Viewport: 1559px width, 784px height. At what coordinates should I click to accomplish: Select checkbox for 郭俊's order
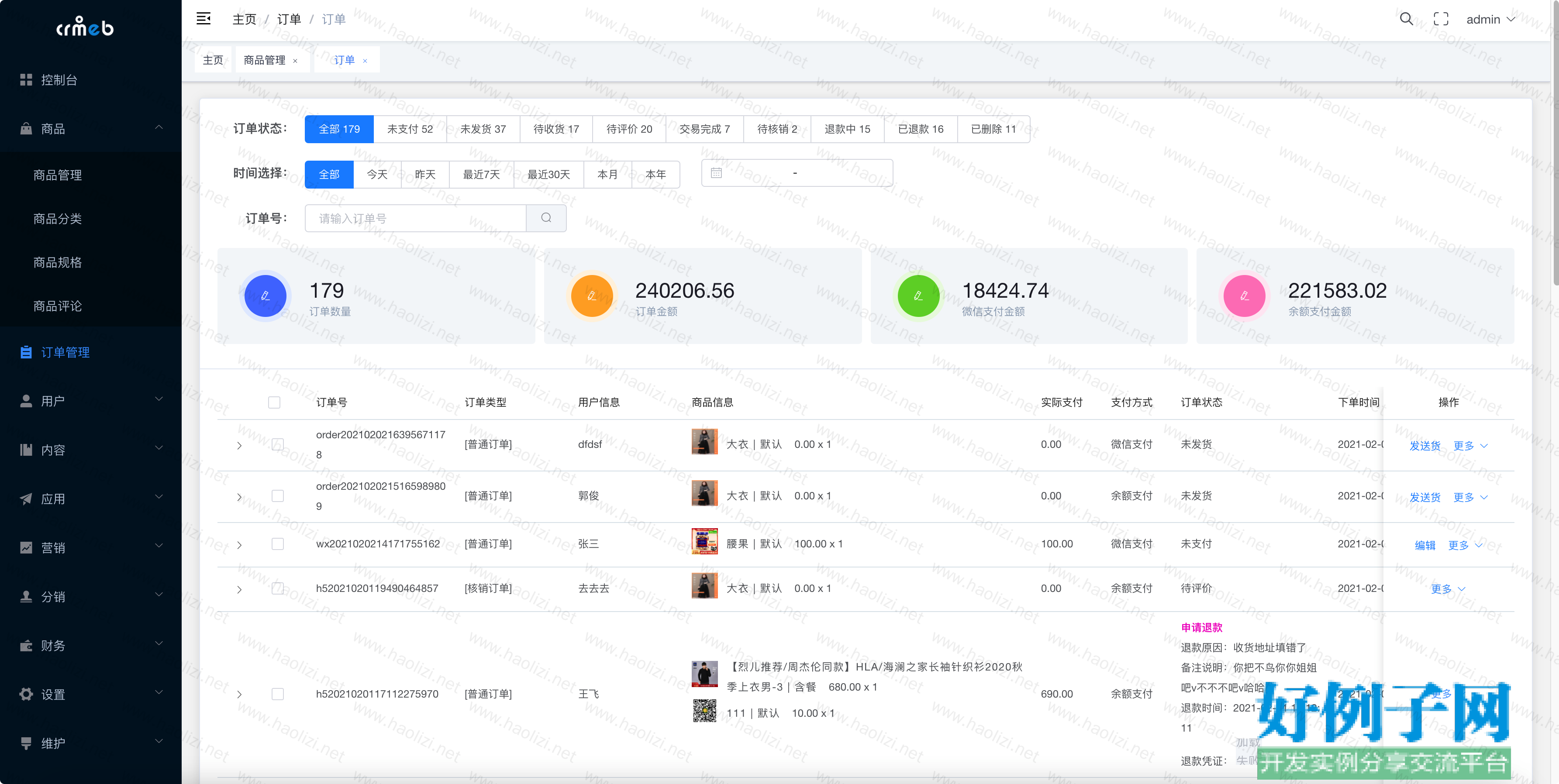tap(278, 495)
